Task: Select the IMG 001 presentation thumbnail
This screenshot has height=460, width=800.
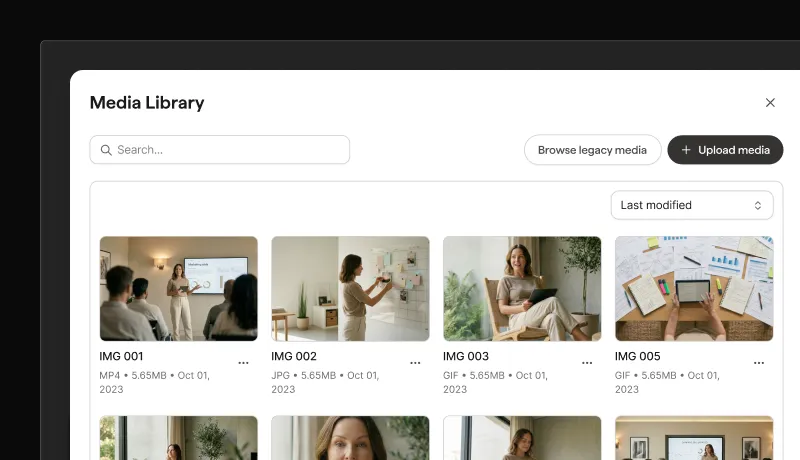Action: (x=179, y=289)
